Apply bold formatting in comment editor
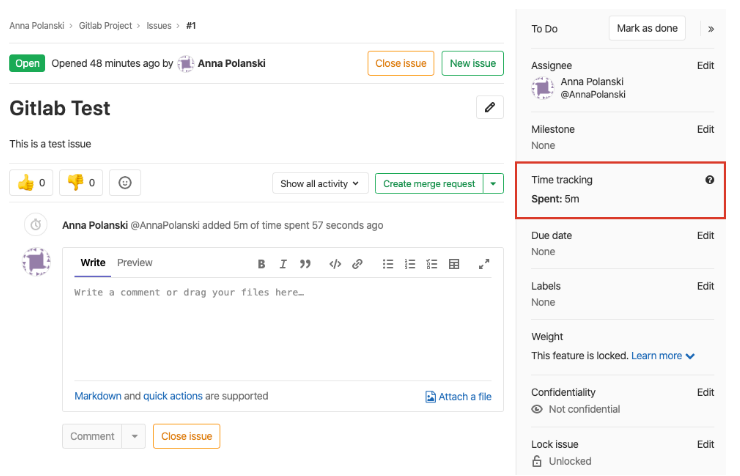This screenshot has height=476, width=740. pyautogui.click(x=261, y=264)
